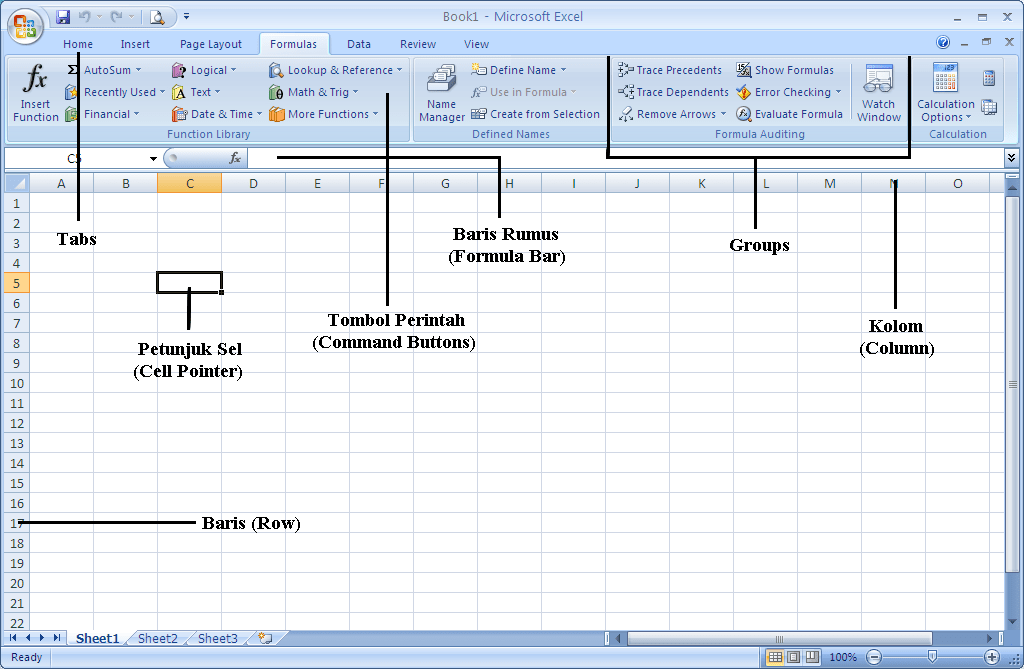This screenshot has height=669, width=1024.
Task: Go to the last sheet with navigation arrow
Action: click(x=57, y=638)
